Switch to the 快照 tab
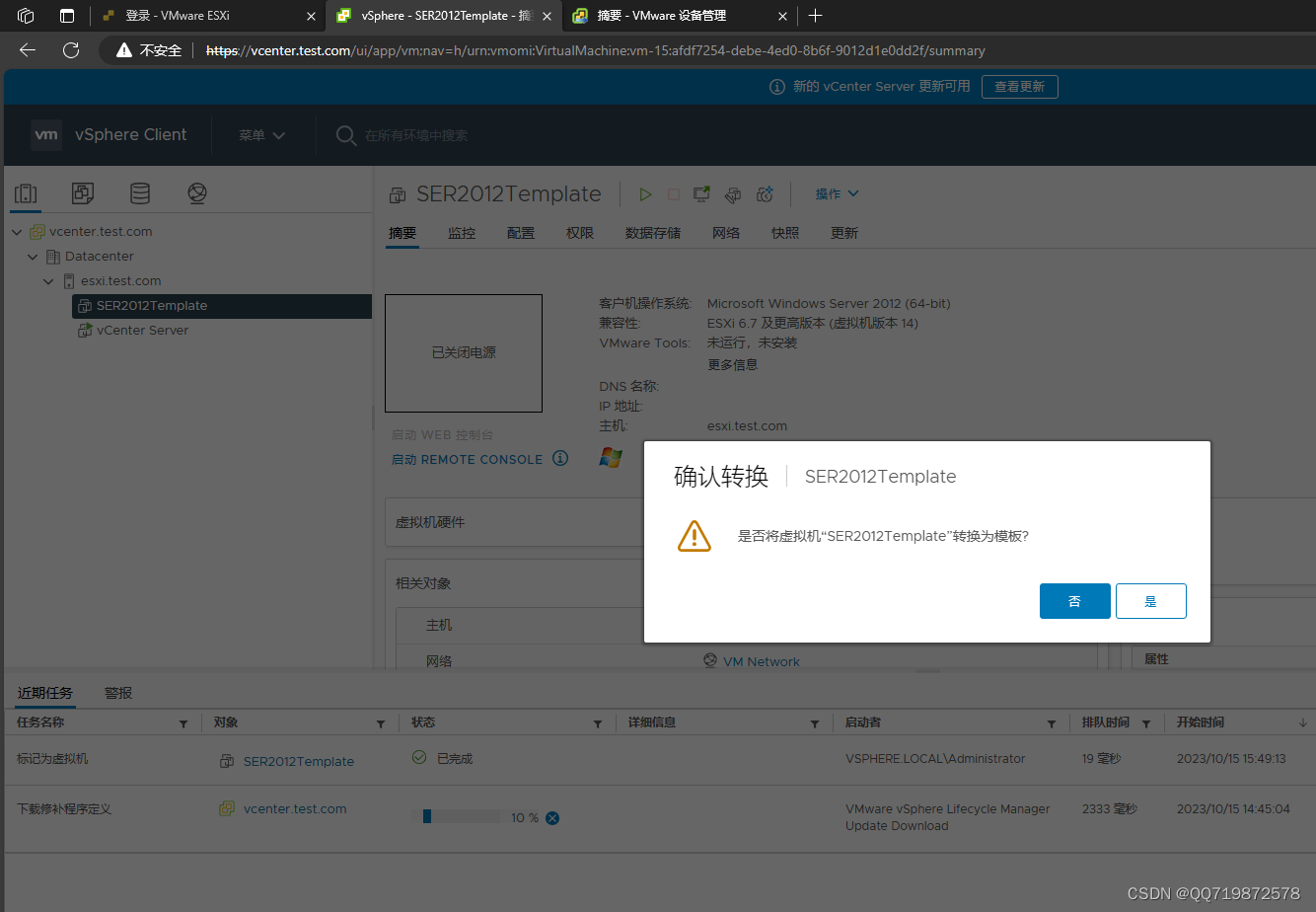The image size is (1316, 912). [x=785, y=233]
